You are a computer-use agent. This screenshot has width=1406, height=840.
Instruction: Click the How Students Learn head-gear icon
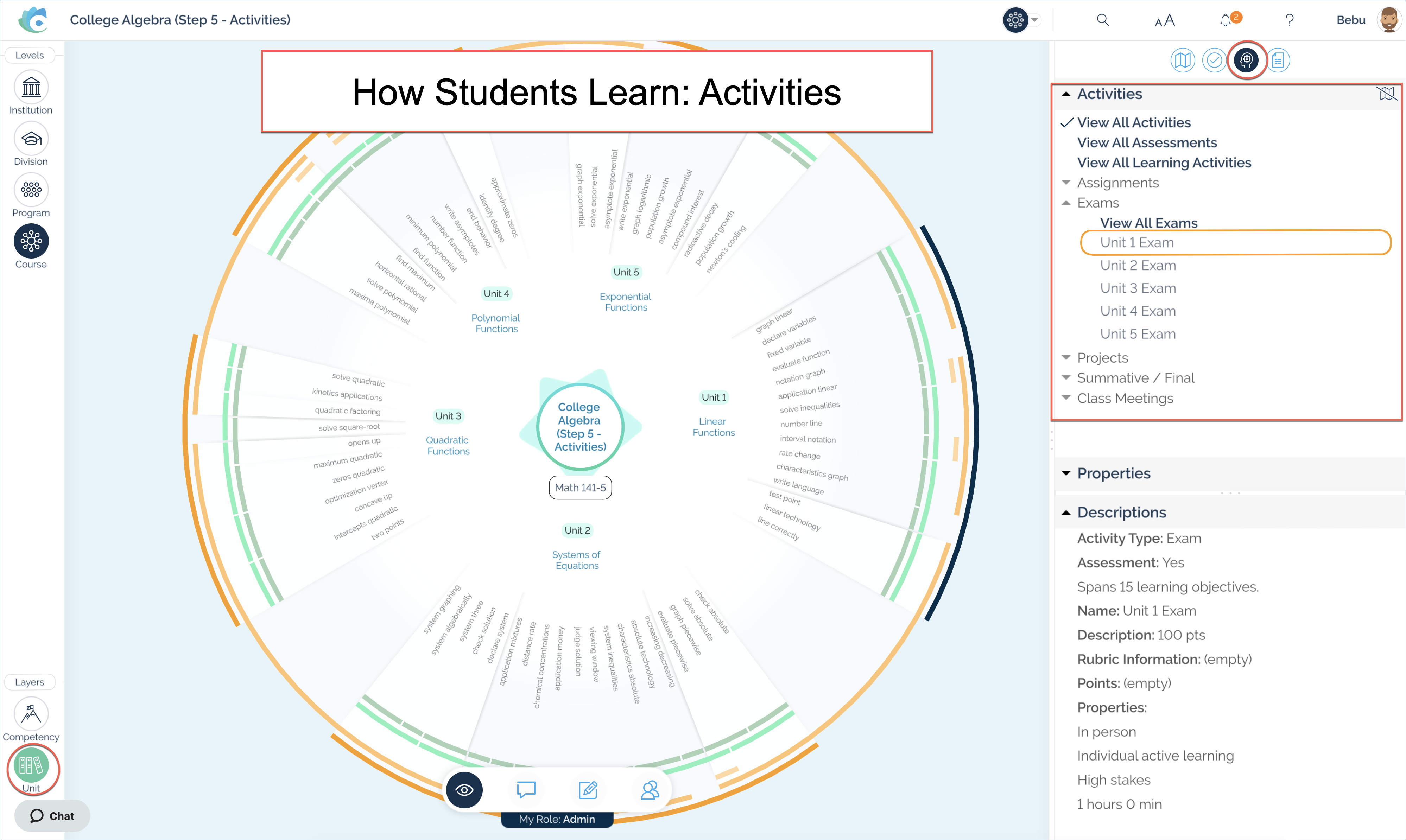(1246, 59)
